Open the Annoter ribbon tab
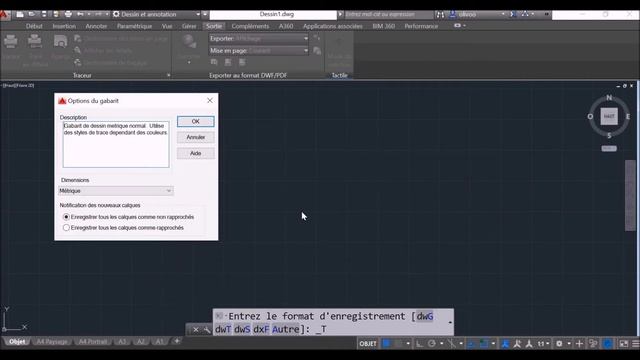This screenshot has height=360, width=640. [x=96, y=26]
